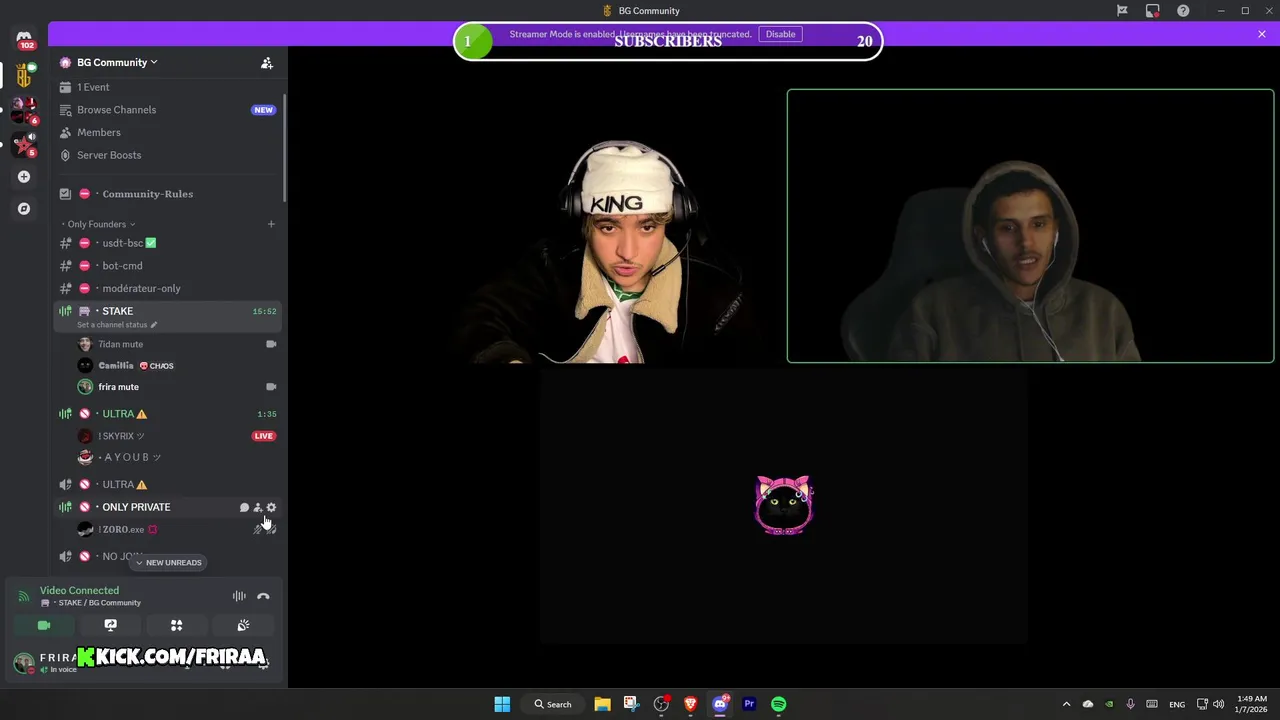This screenshot has width=1280, height=720.
Task: Click own user avatar in the user panel
Action: (24, 662)
